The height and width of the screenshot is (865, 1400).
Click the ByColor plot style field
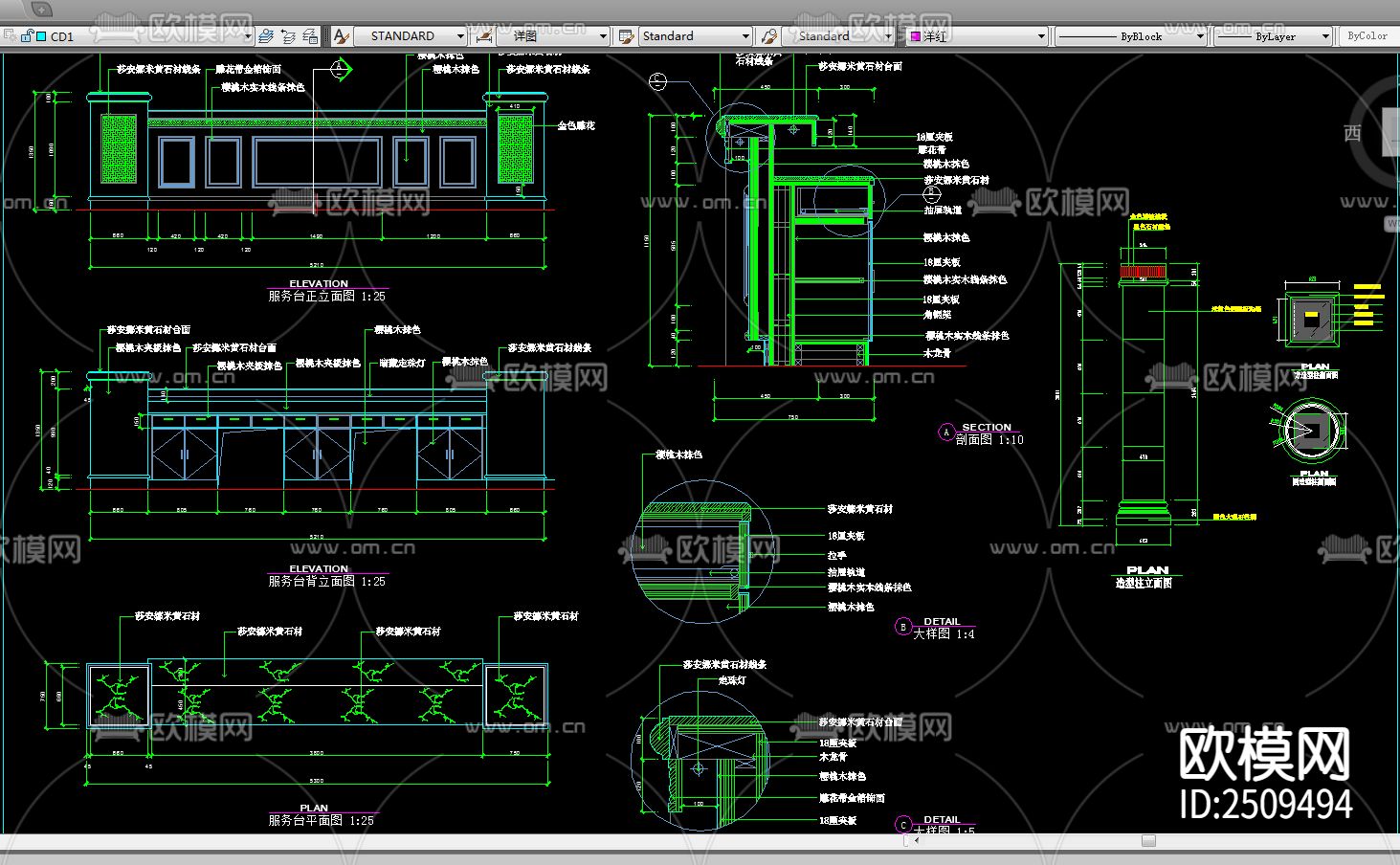click(x=1367, y=36)
